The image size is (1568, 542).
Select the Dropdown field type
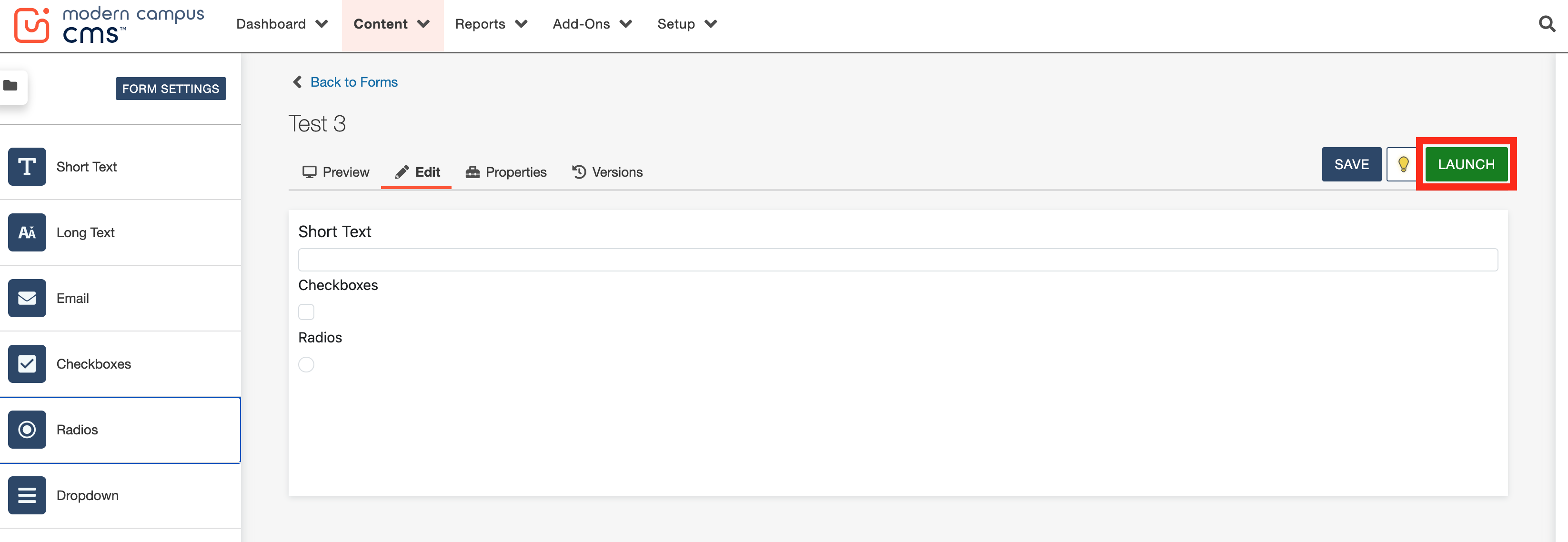pyautogui.click(x=87, y=495)
